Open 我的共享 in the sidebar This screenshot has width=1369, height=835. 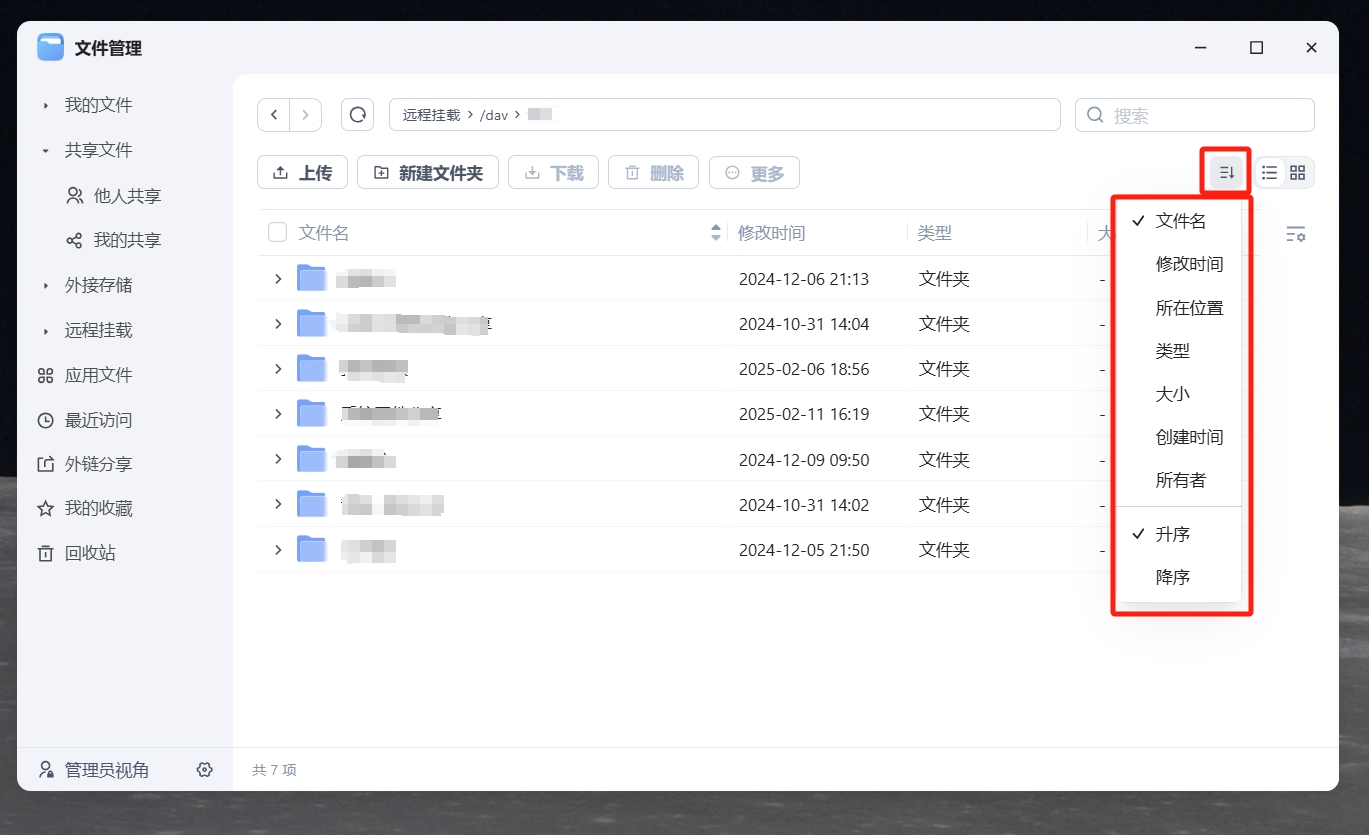[x=125, y=240]
